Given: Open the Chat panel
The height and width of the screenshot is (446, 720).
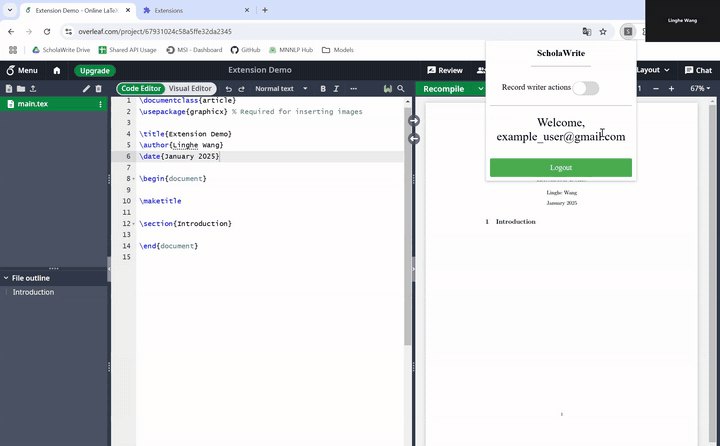Looking at the screenshot, I should point(698,70).
